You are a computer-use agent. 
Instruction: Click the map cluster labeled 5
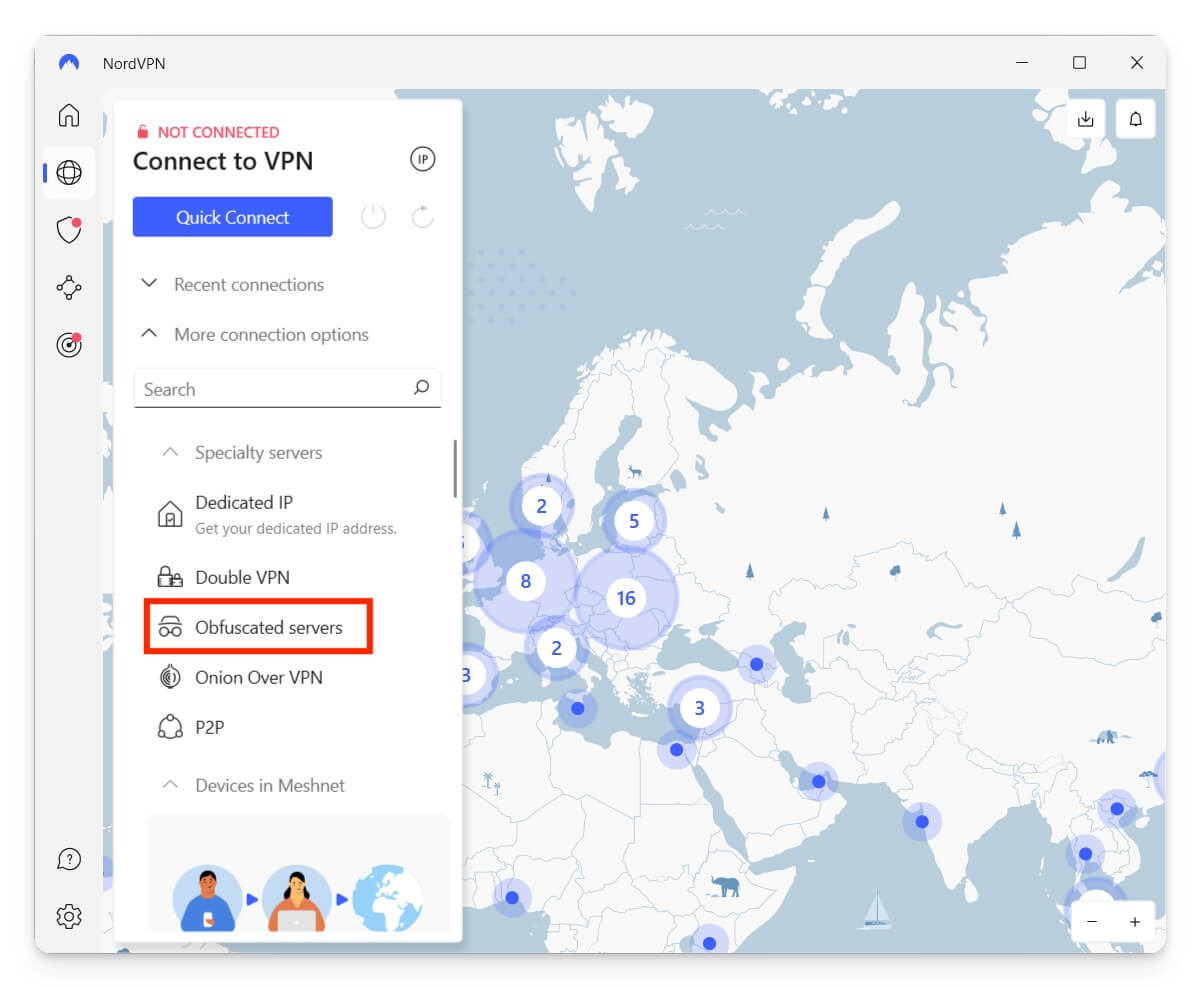(x=633, y=520)
